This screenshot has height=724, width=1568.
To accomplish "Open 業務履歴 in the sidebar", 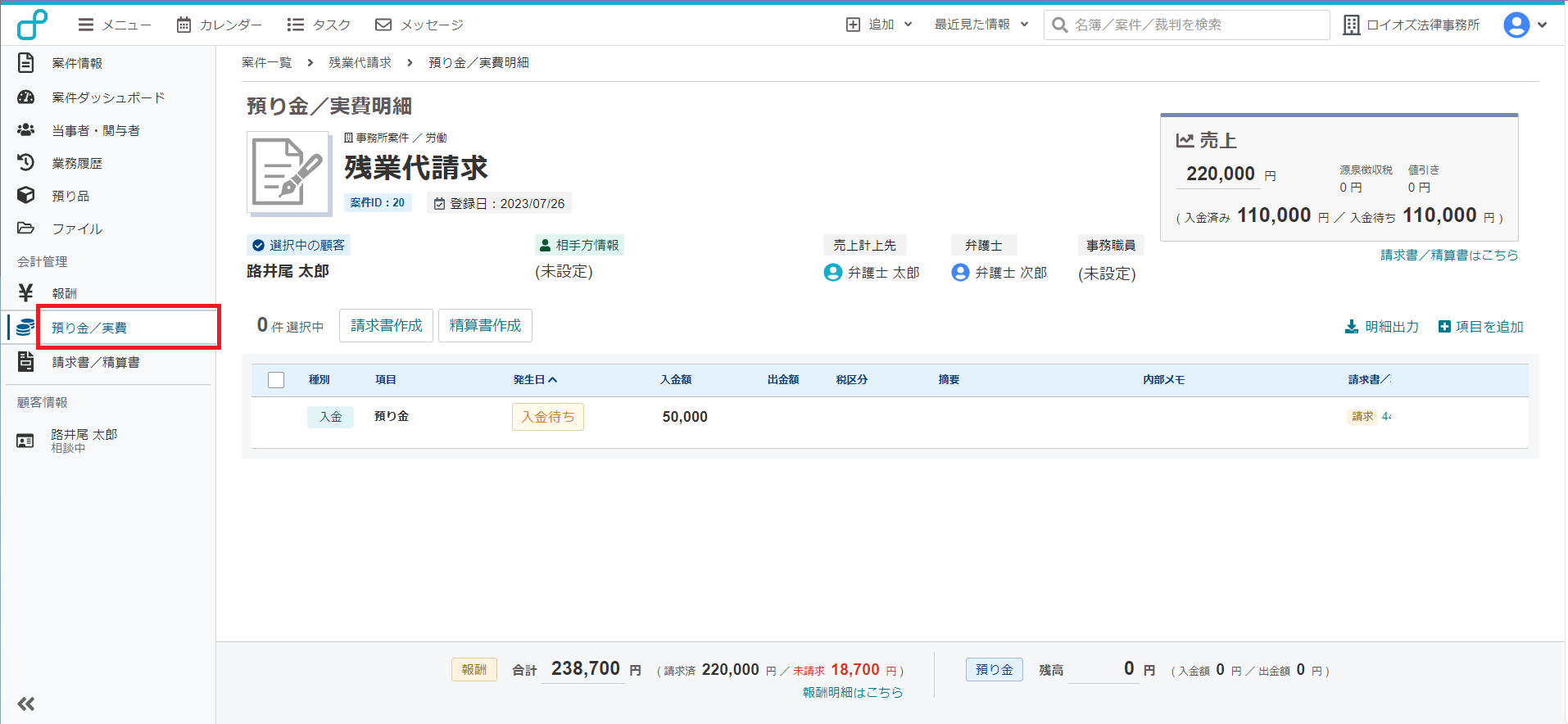I will (x=77, y=163).
